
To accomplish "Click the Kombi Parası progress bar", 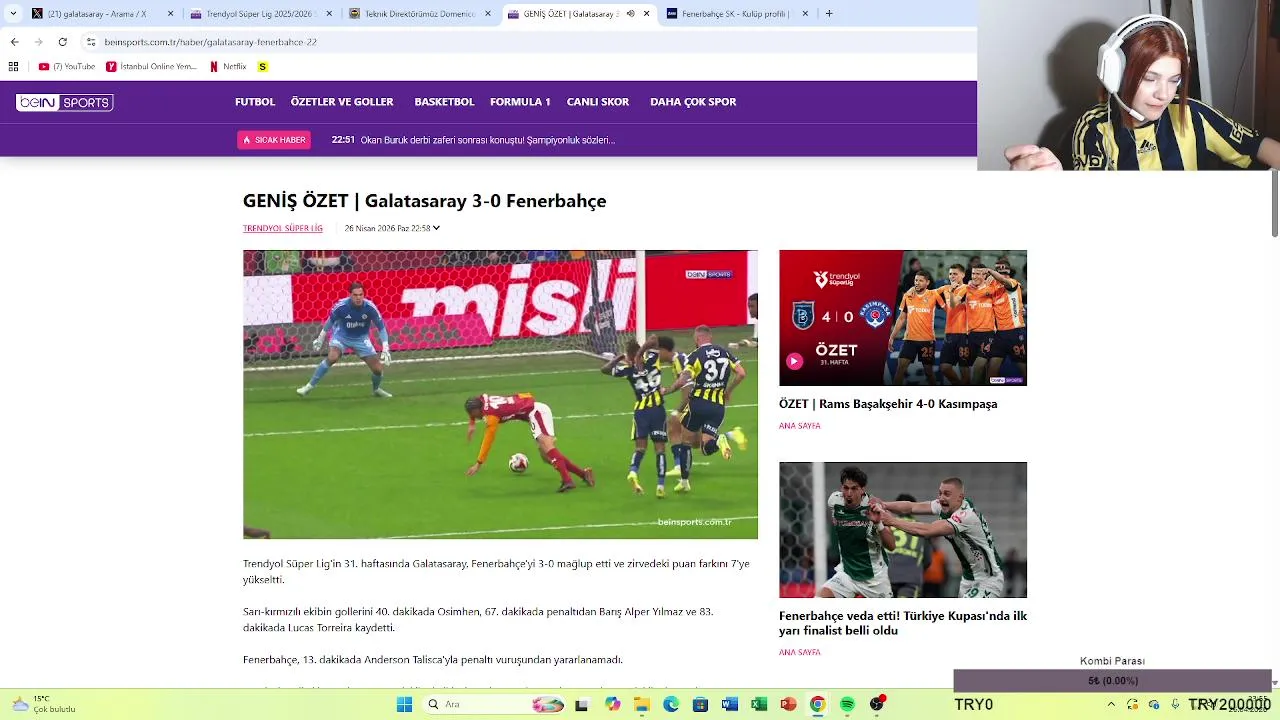I will pyautogui.click(x=1112, y=681).
